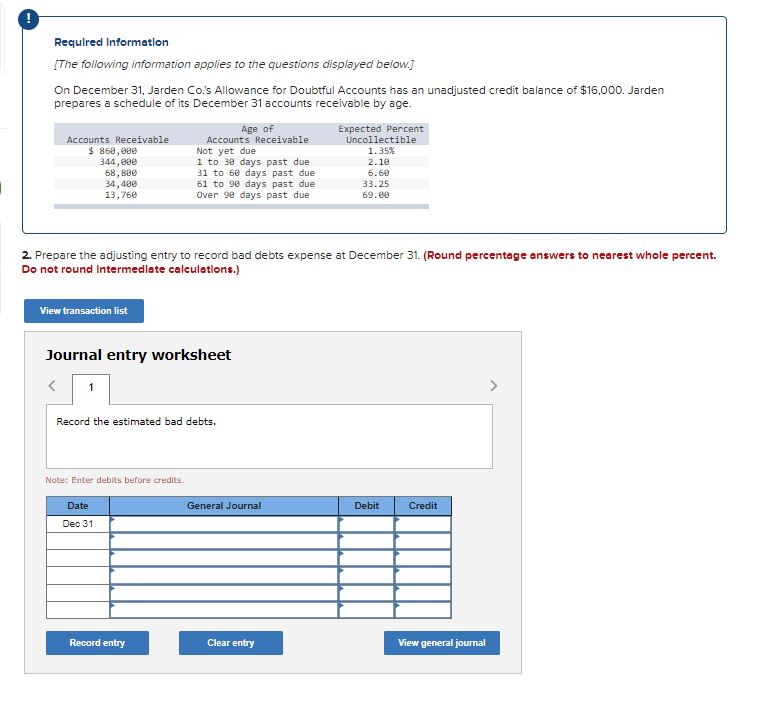Screen dimensions: 773x711
Task: Click 'Over 90 days past due'
Action: pyautogui.click(x=253, y=195)
